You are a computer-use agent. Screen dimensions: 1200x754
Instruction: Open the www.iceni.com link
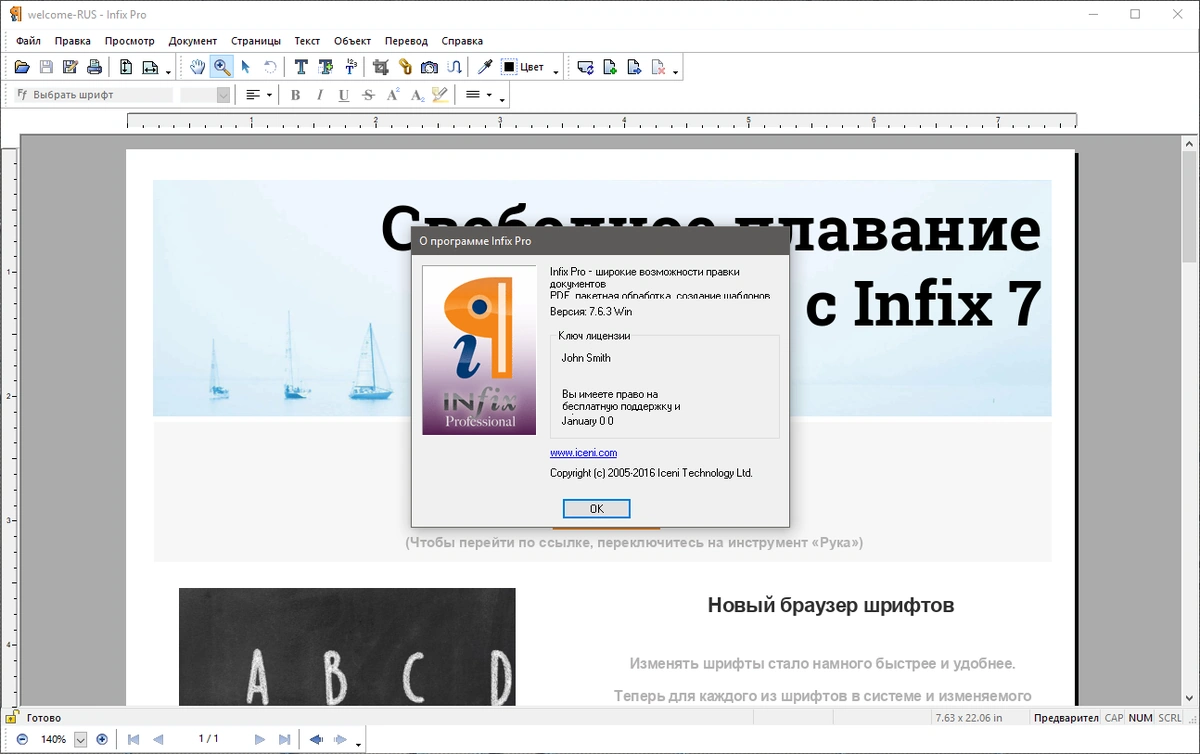[x=583, y=453]
